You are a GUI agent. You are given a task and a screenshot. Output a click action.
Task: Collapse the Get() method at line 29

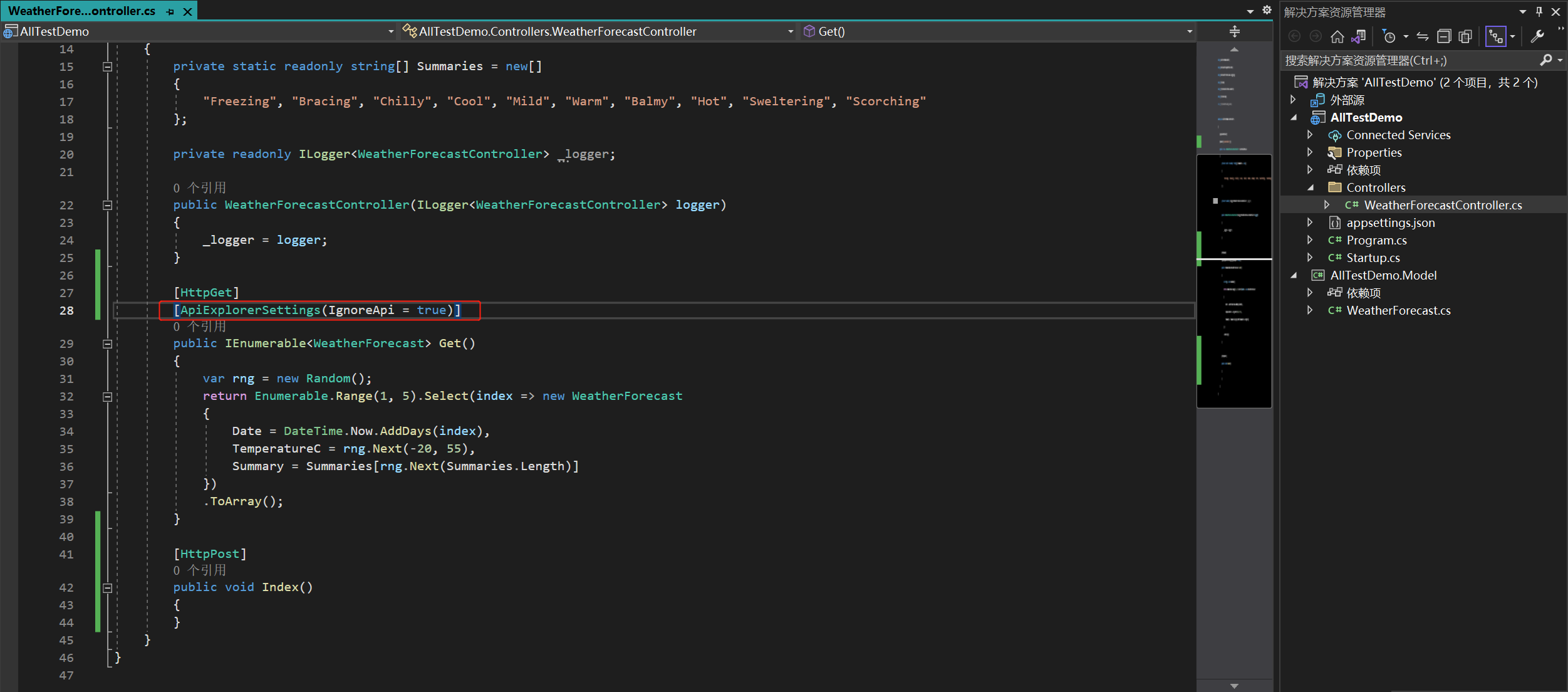pyautogui.click(x=107, y=343)
